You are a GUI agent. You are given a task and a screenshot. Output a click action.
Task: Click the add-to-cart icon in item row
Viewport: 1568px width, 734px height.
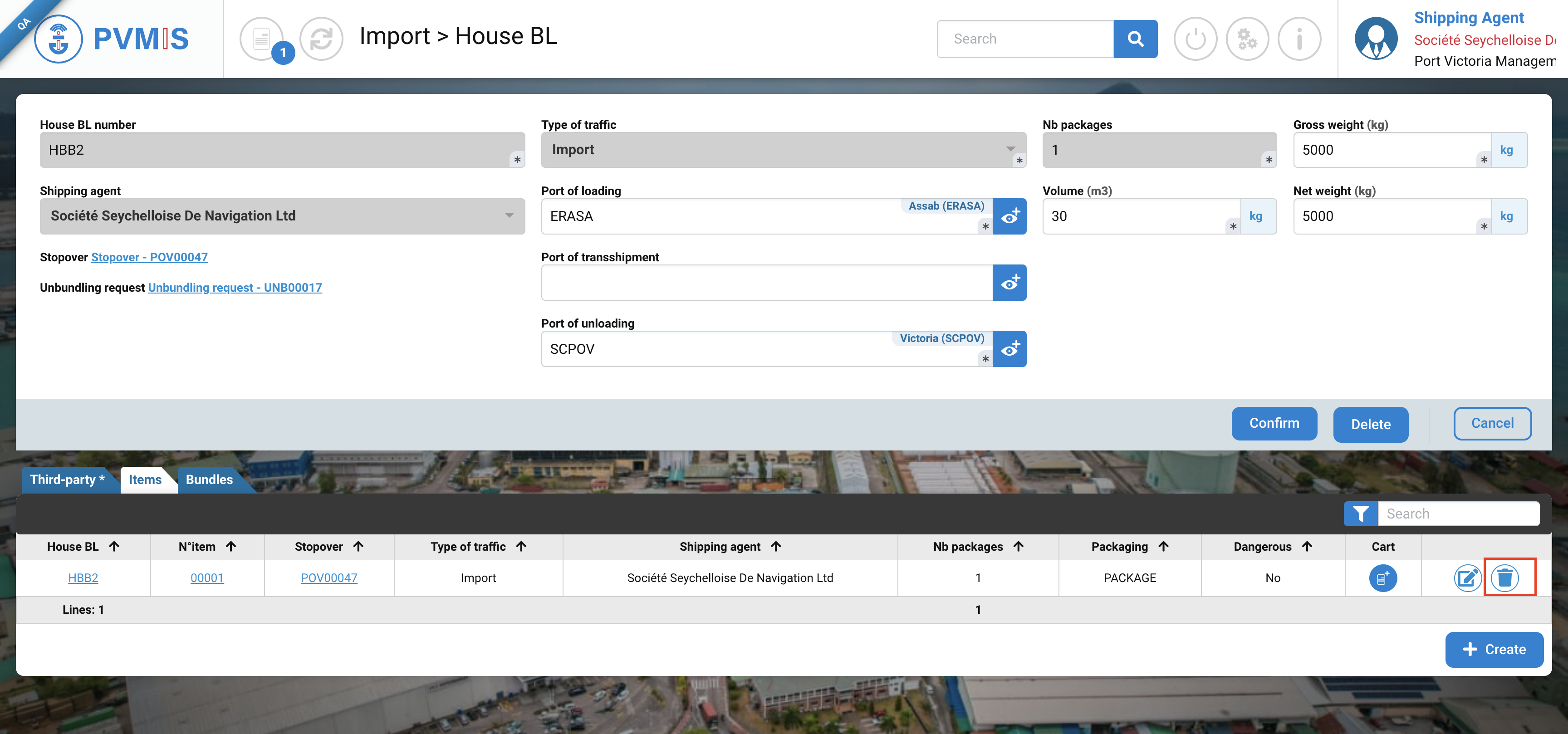[x=1382, y=577]
